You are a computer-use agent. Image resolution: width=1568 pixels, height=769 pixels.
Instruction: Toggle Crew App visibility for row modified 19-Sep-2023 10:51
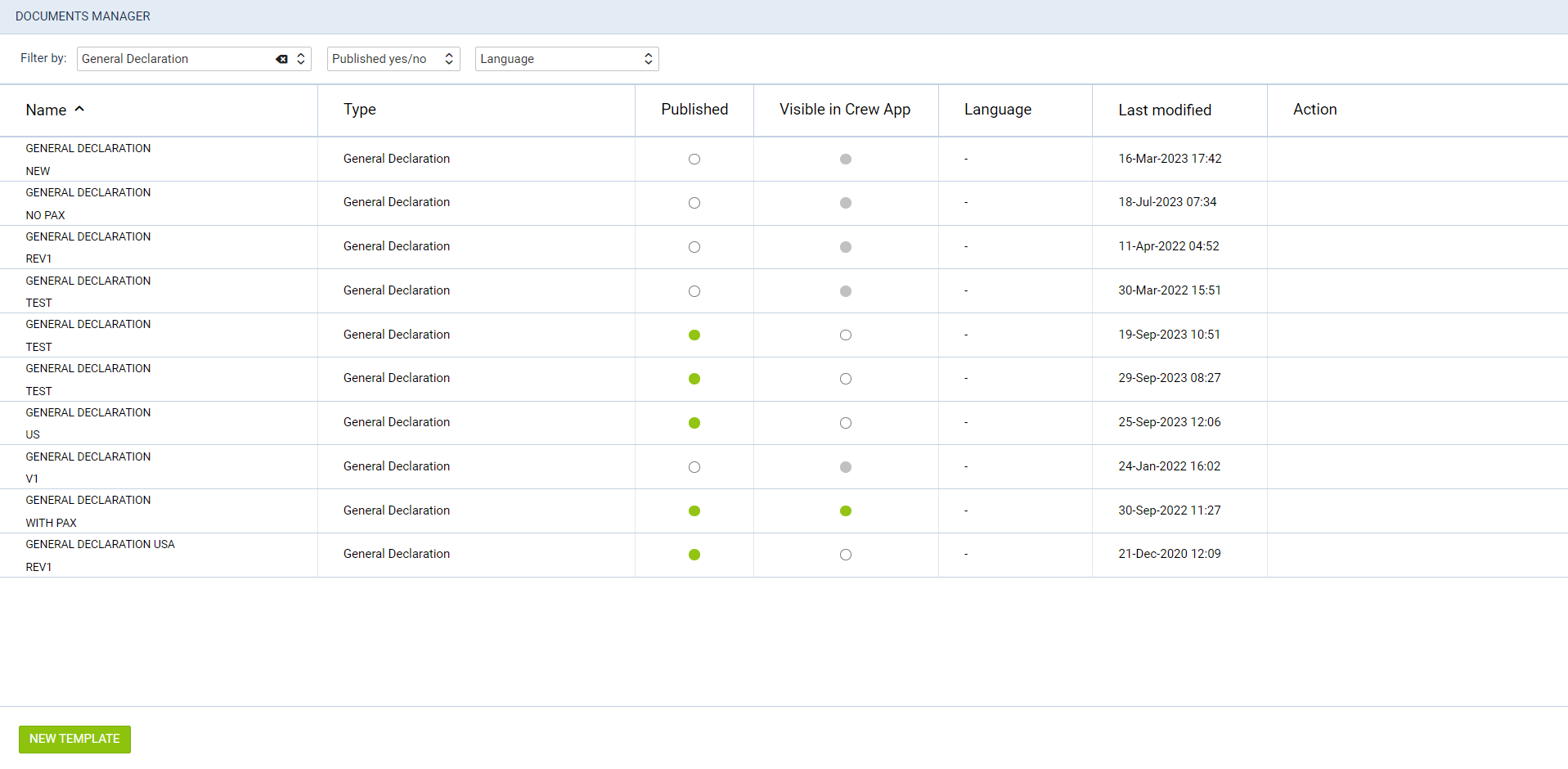pos(846,335)
